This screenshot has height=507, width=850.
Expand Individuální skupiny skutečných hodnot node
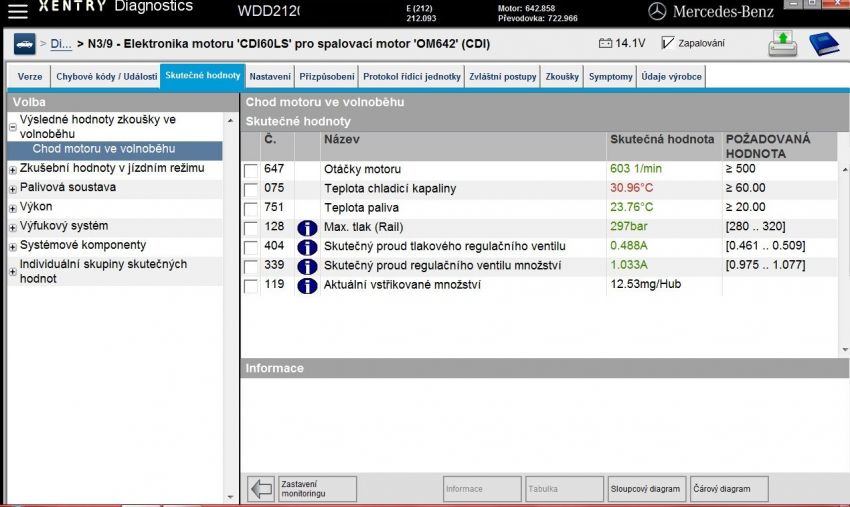[x=12, y=272]
